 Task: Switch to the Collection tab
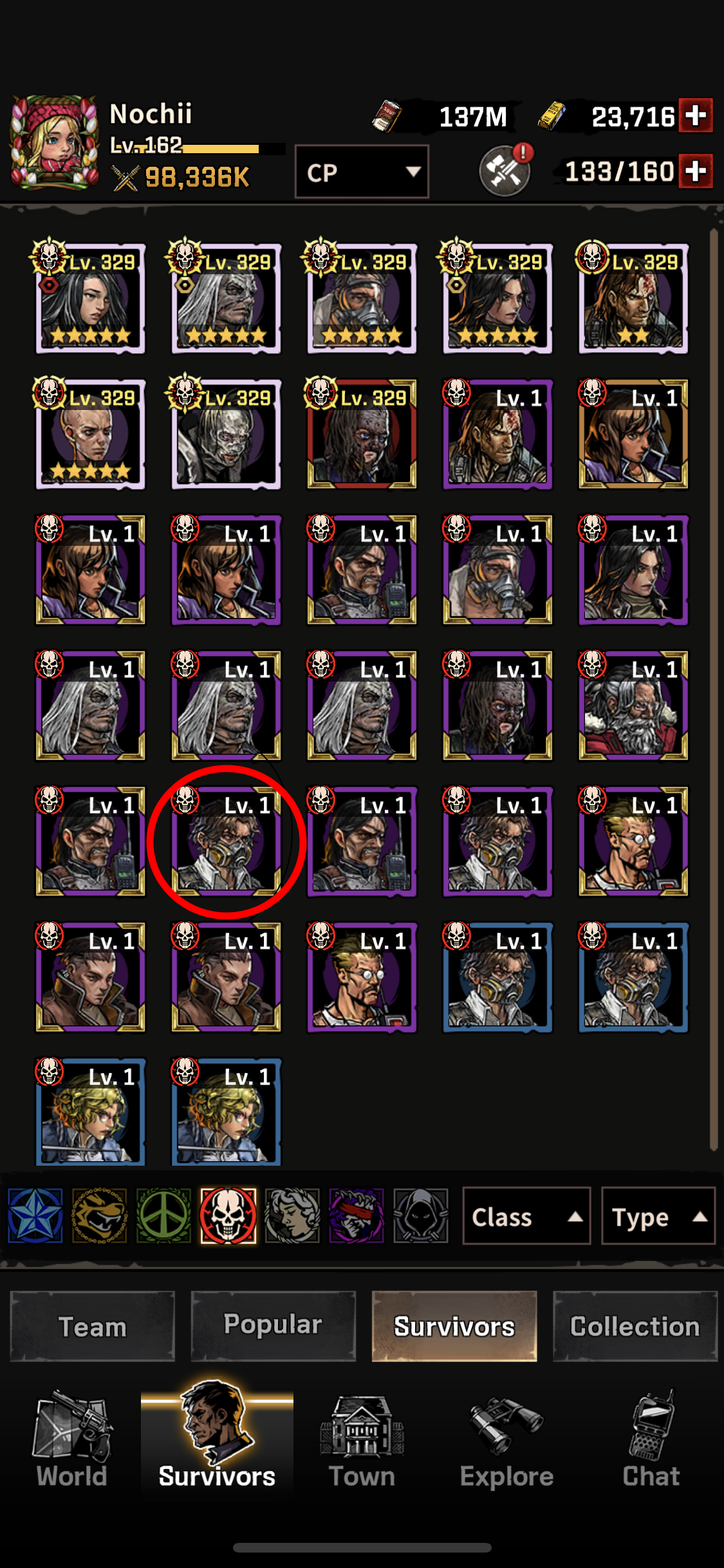click(635, 1326)
